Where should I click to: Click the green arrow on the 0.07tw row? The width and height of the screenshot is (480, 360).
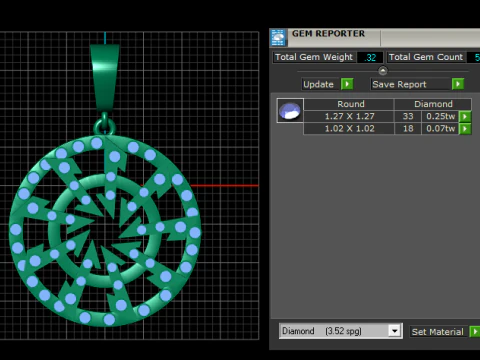[465, 129]
